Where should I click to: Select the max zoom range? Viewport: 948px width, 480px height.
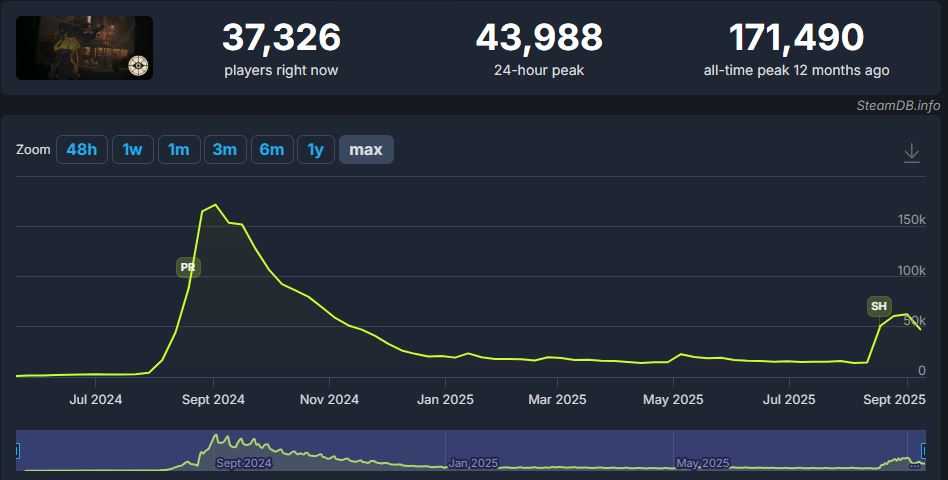(366, 149)
